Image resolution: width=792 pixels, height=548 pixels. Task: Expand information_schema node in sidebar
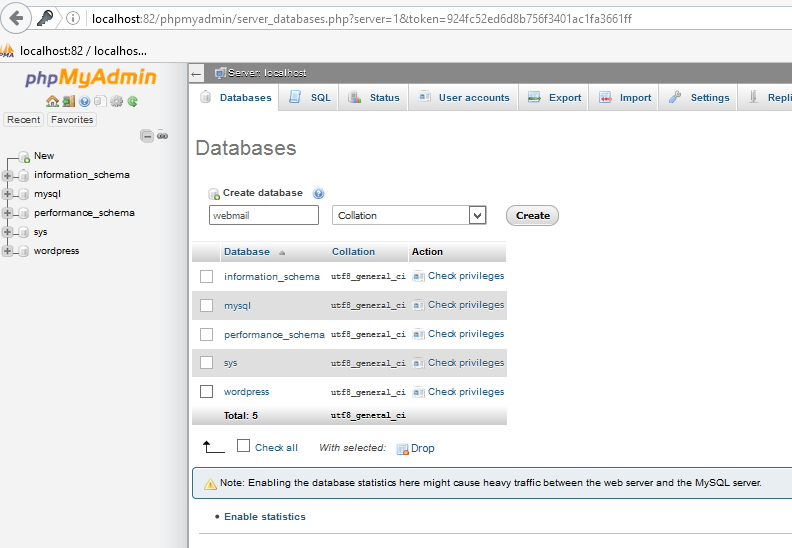click(x=7, y=175)
